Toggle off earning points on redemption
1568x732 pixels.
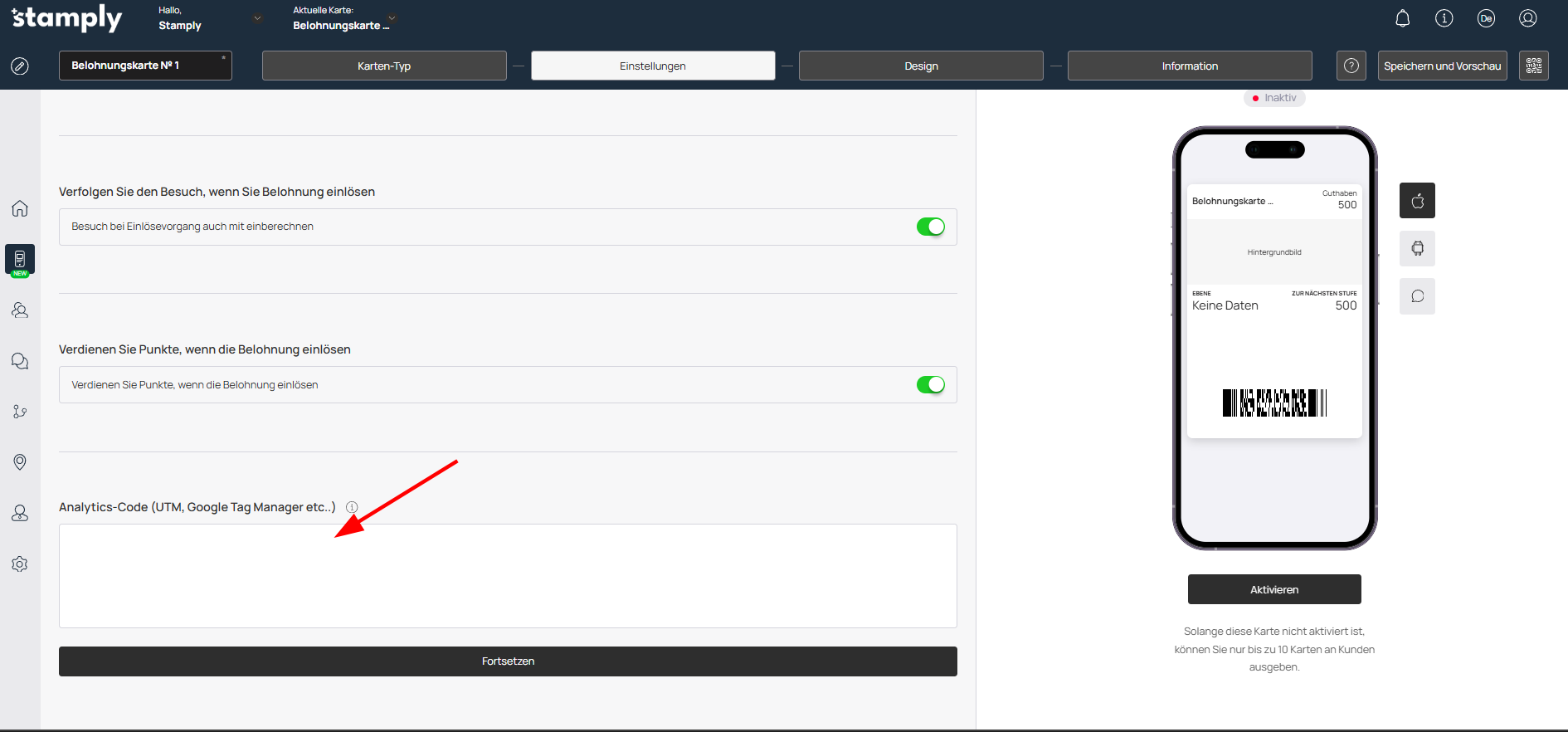[x=930, y=385]
